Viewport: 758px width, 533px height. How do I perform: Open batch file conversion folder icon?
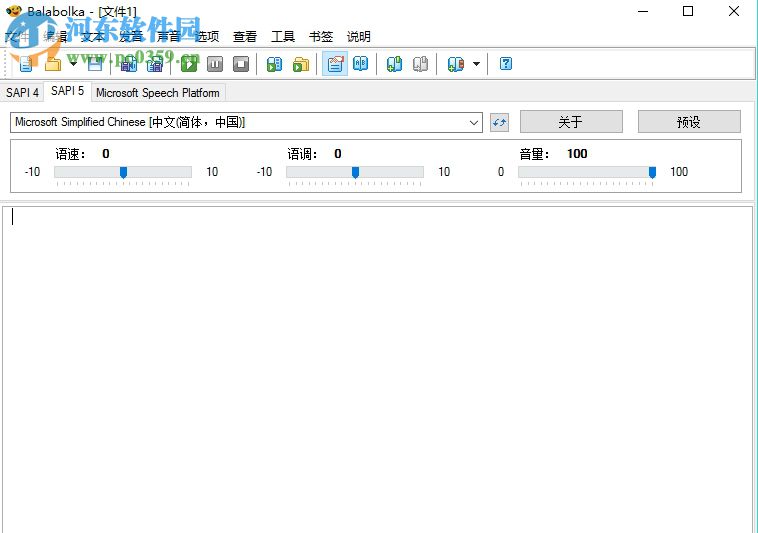click(301, 64)
